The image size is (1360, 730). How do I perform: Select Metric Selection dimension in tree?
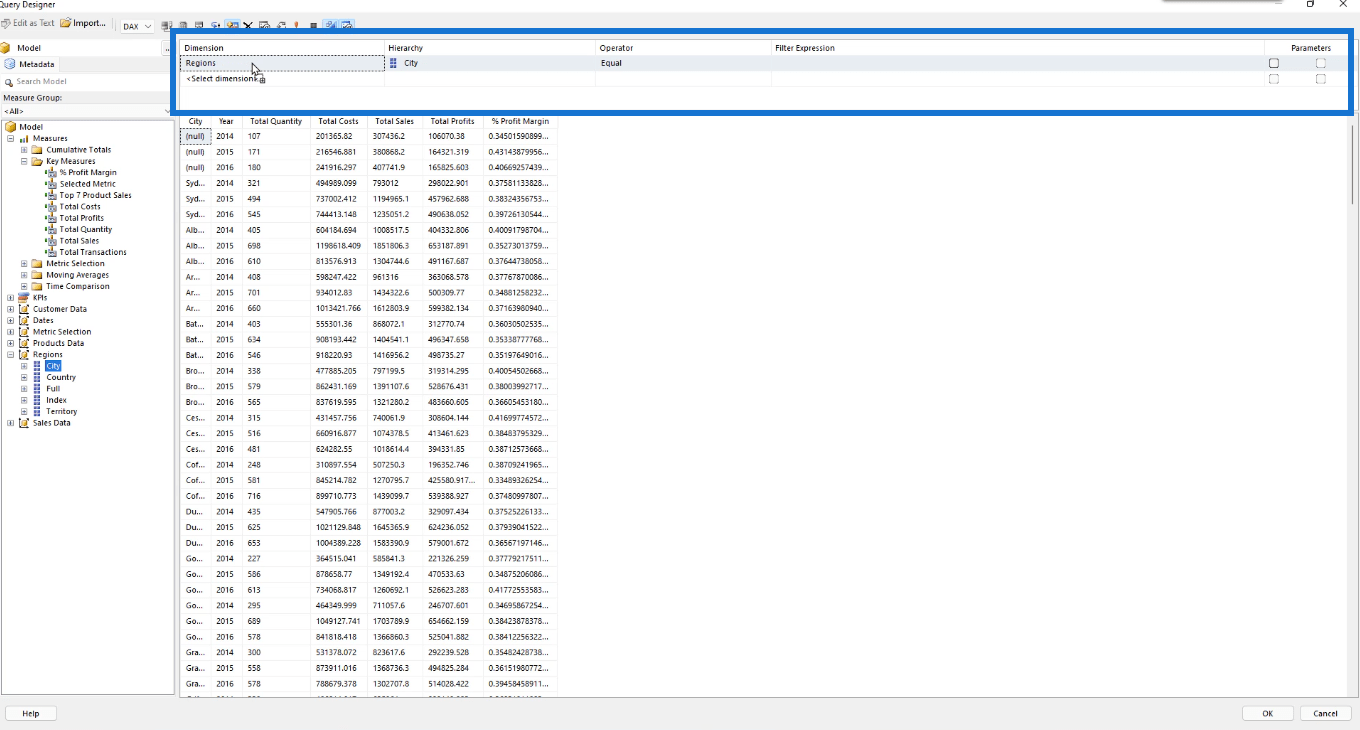click(62, 332)
